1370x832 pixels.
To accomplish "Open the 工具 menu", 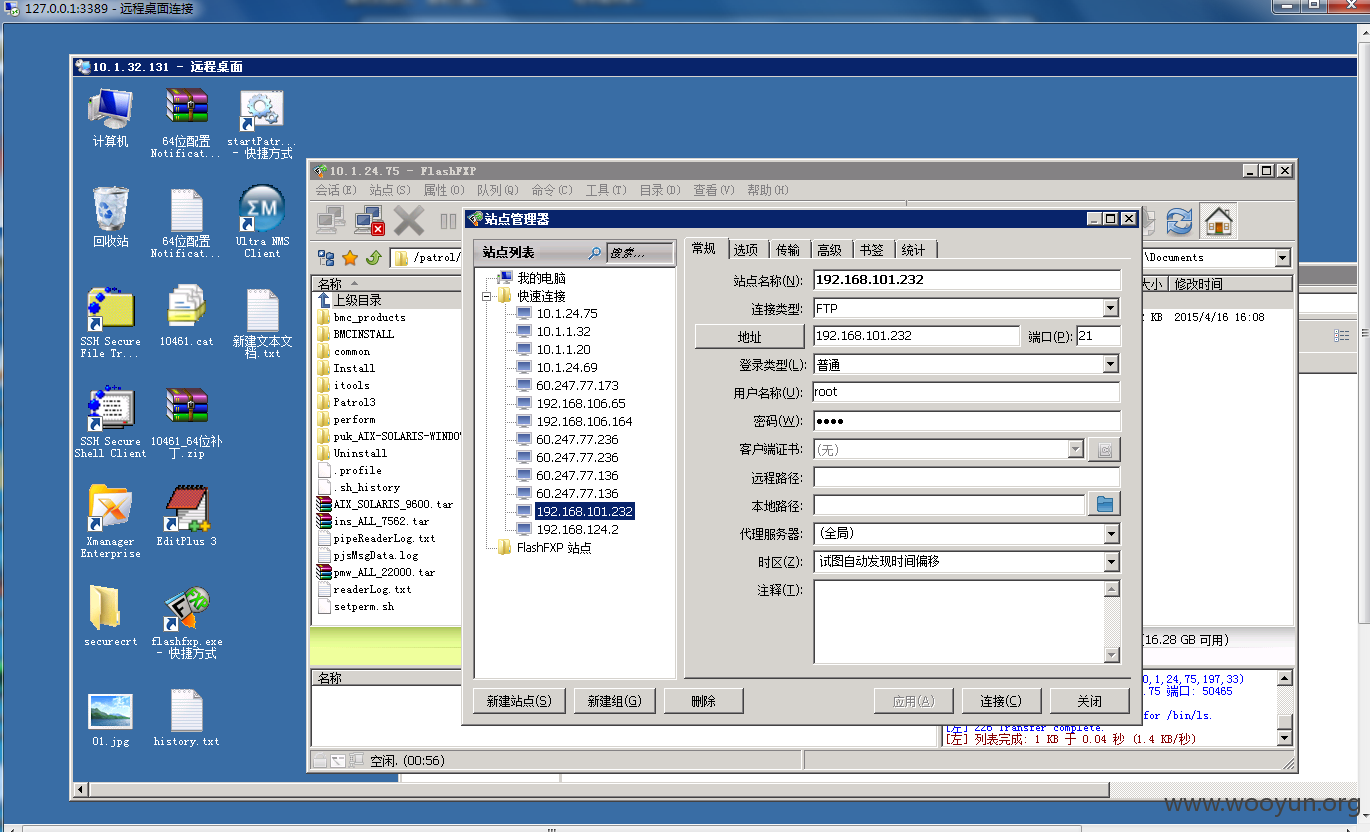I will click(x=606, y=190).
